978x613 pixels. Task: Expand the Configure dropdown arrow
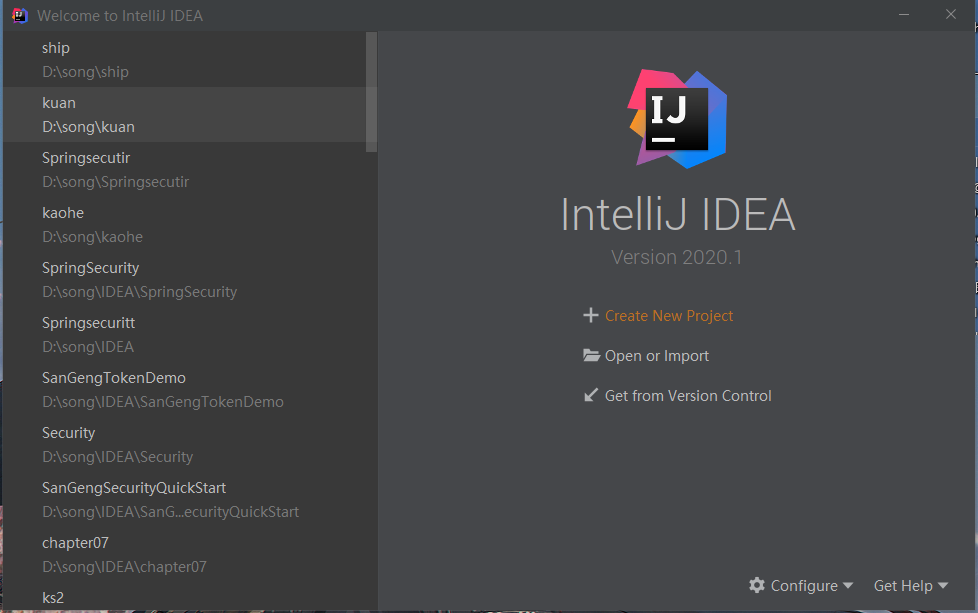[848, 586]
